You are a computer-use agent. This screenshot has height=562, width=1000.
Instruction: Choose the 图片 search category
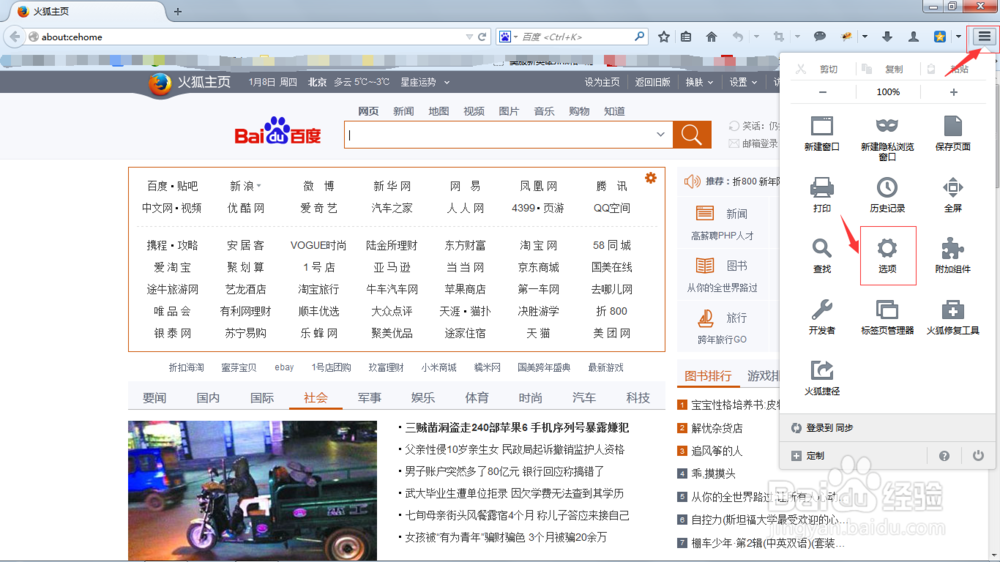(508, 111)
